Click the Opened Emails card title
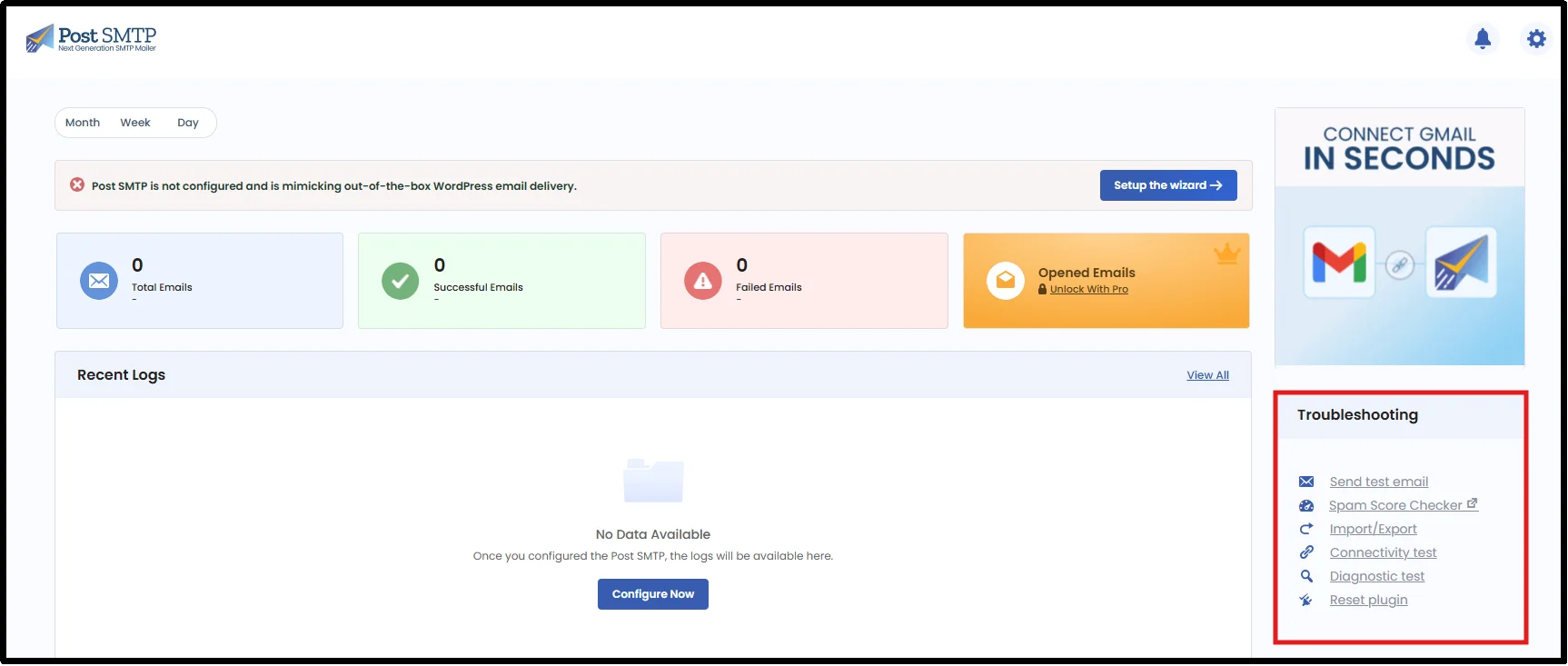The image size is (1568, 666). point(1087,273)
